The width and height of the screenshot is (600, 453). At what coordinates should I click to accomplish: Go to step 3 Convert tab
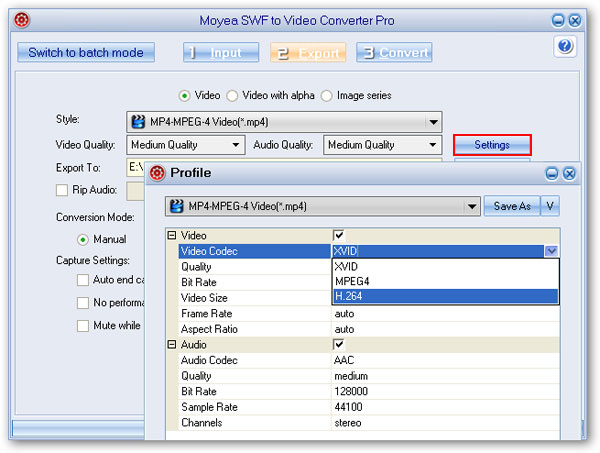pos(394,52)
